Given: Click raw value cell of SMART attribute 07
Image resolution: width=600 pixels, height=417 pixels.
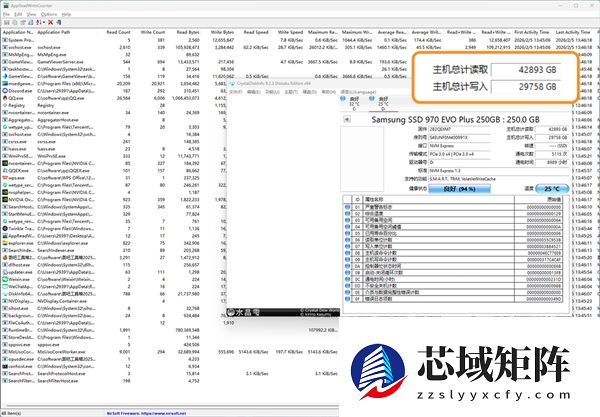Looking at the screenshot, I should (x=539, y=246).
